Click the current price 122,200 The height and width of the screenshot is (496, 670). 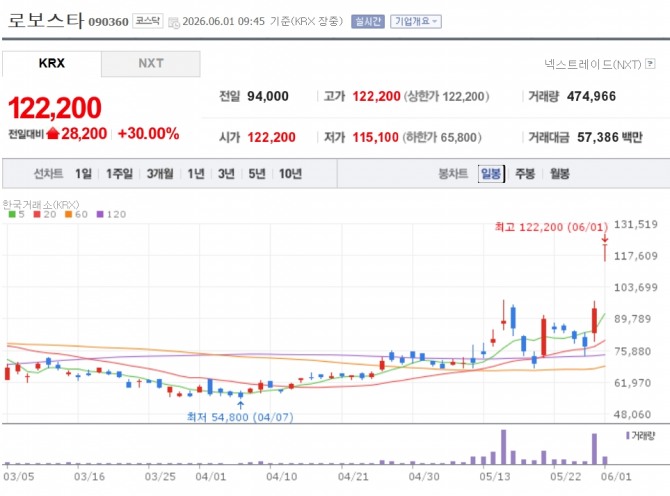(55, 108)
